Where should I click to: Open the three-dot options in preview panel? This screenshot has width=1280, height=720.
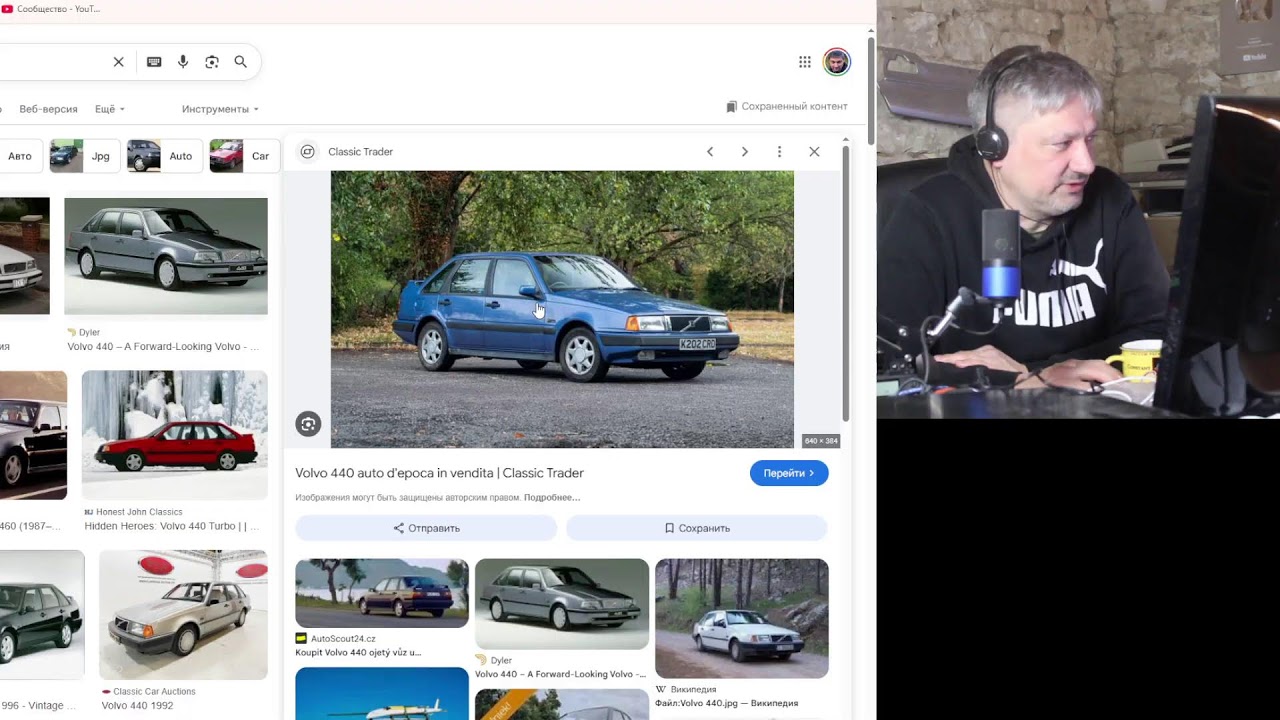pyautogui.click(x=779, y=152)
